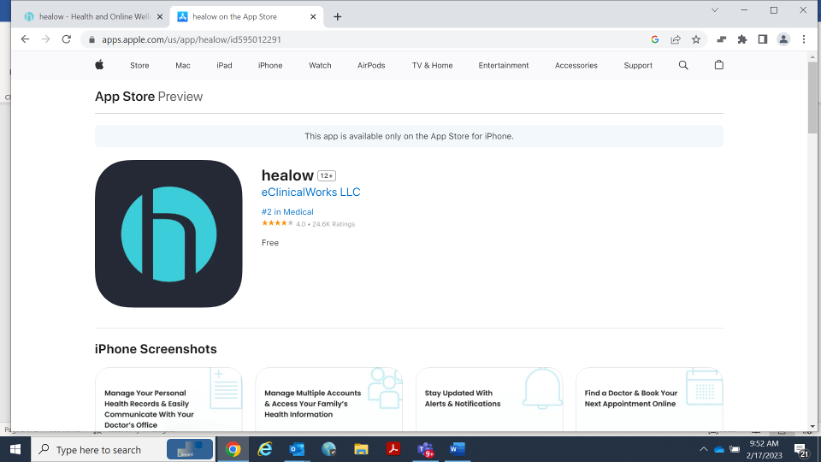822x462 pixels.
Task: Click the site lock icon in address bar
Action: 92,40
